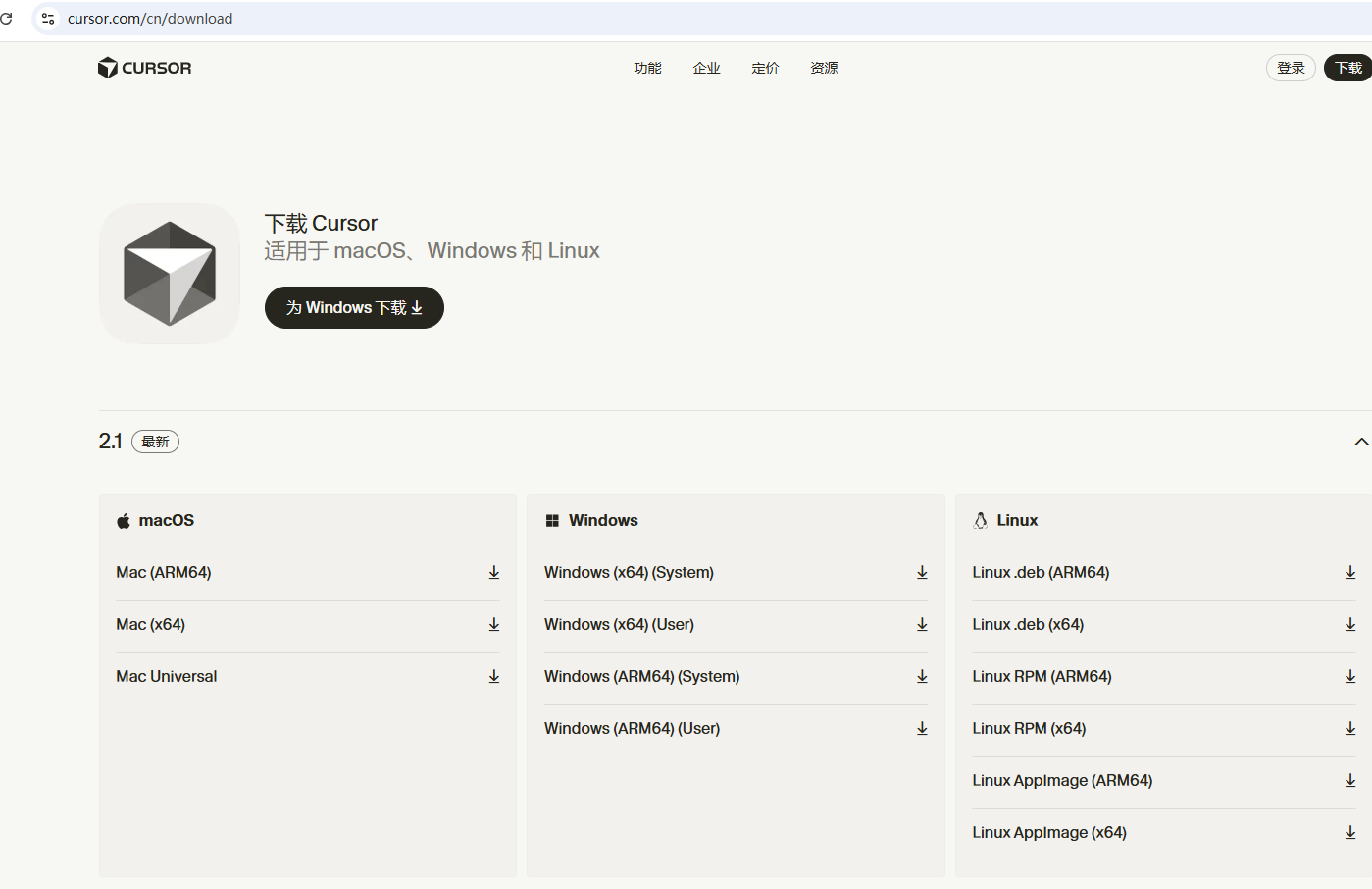Click the 下载 button in header
Image resolution: width=1372 pixels, height=889 pixels.
(1348, 68)
